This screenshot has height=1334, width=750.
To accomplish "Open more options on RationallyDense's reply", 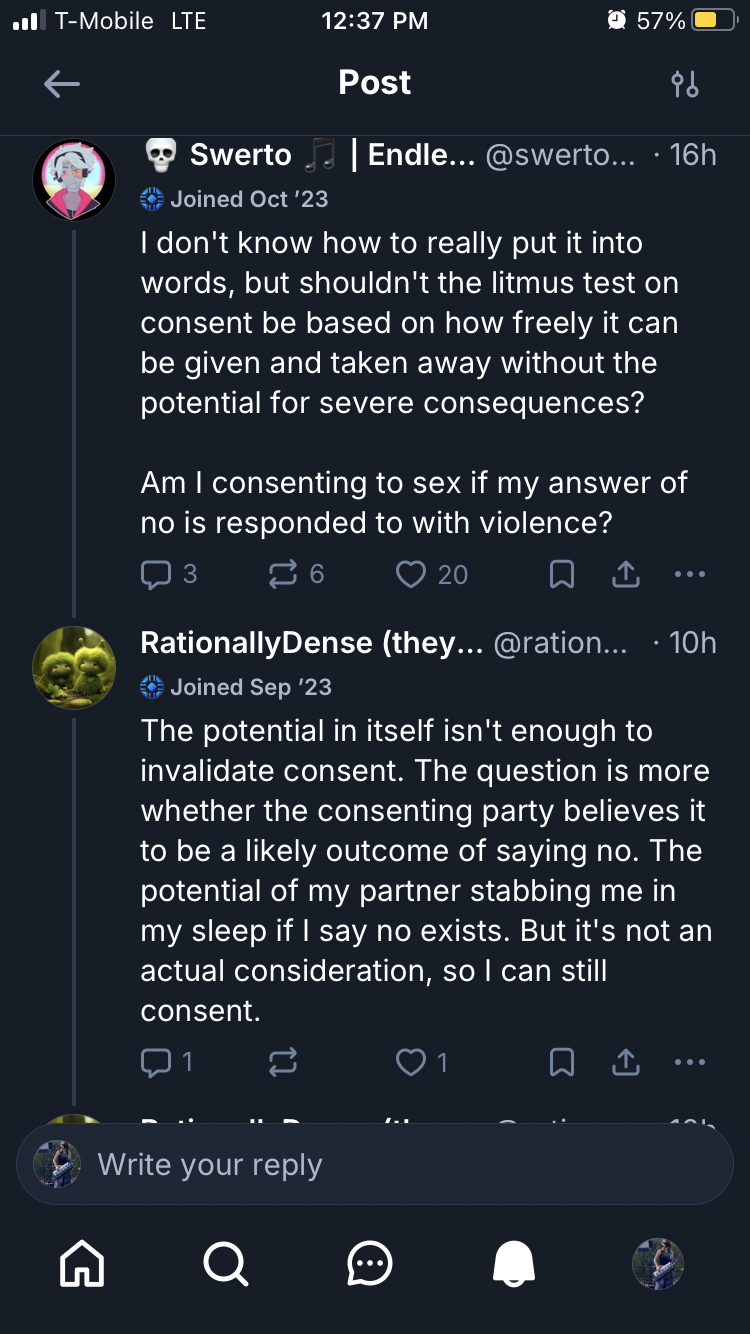I will coord(690,1062).
